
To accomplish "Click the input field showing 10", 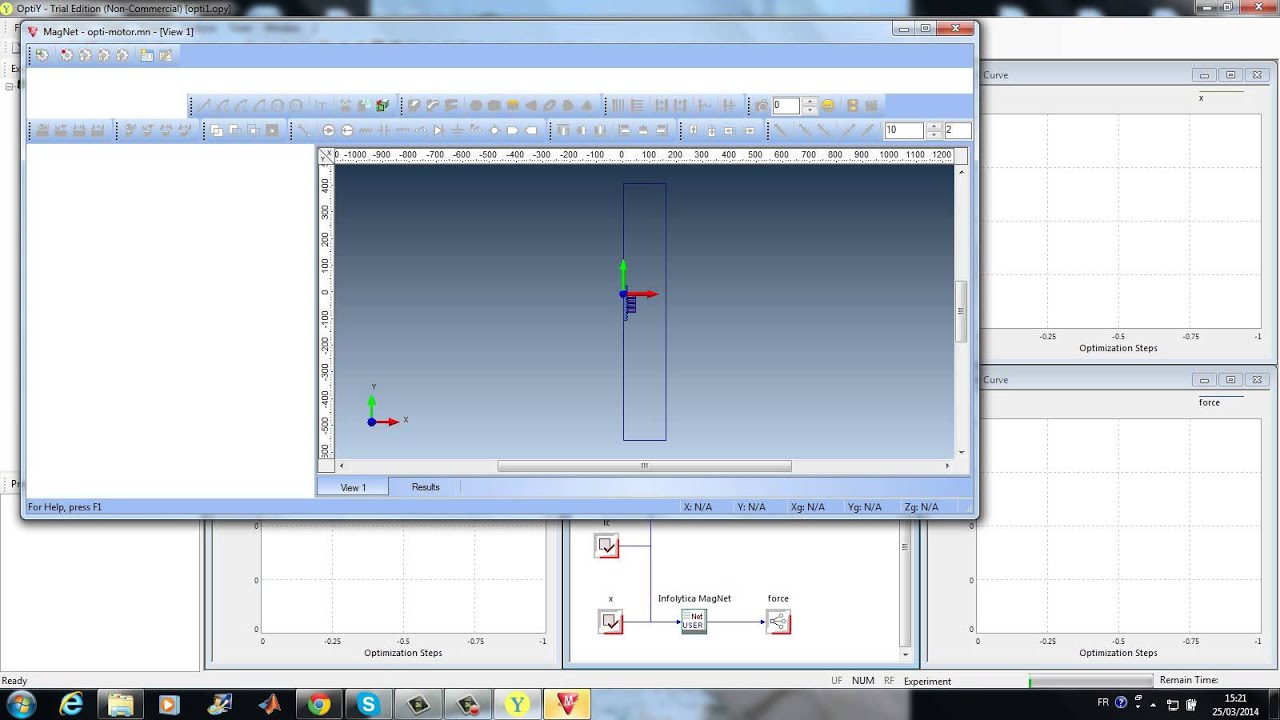I will click(904, 130).
